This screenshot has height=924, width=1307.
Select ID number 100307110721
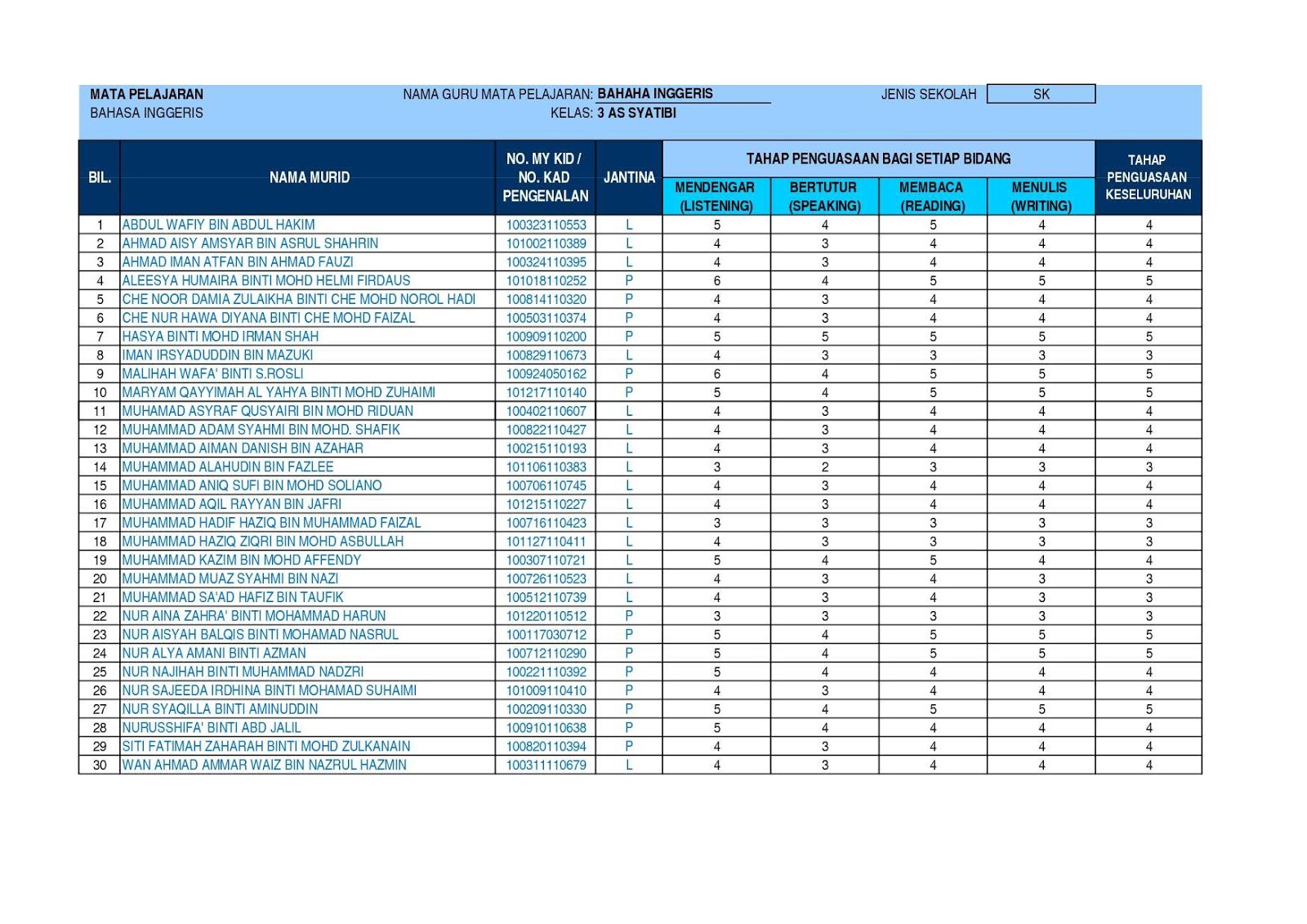[x=546, y=560]
